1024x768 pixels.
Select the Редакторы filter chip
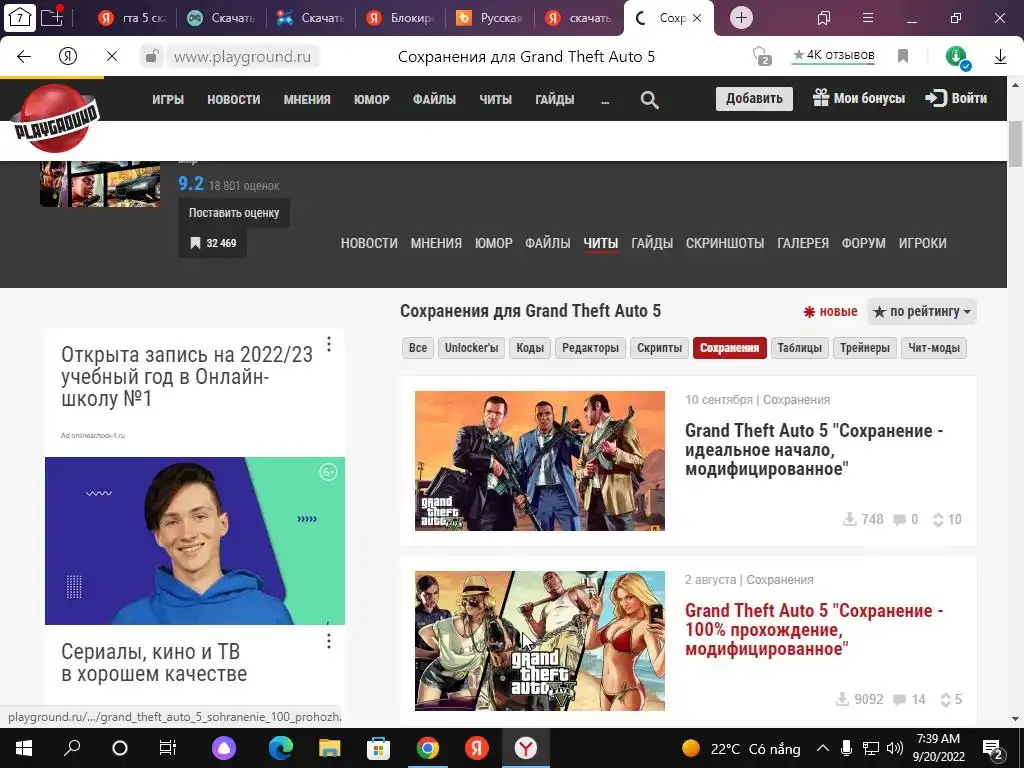pos(590,348)
